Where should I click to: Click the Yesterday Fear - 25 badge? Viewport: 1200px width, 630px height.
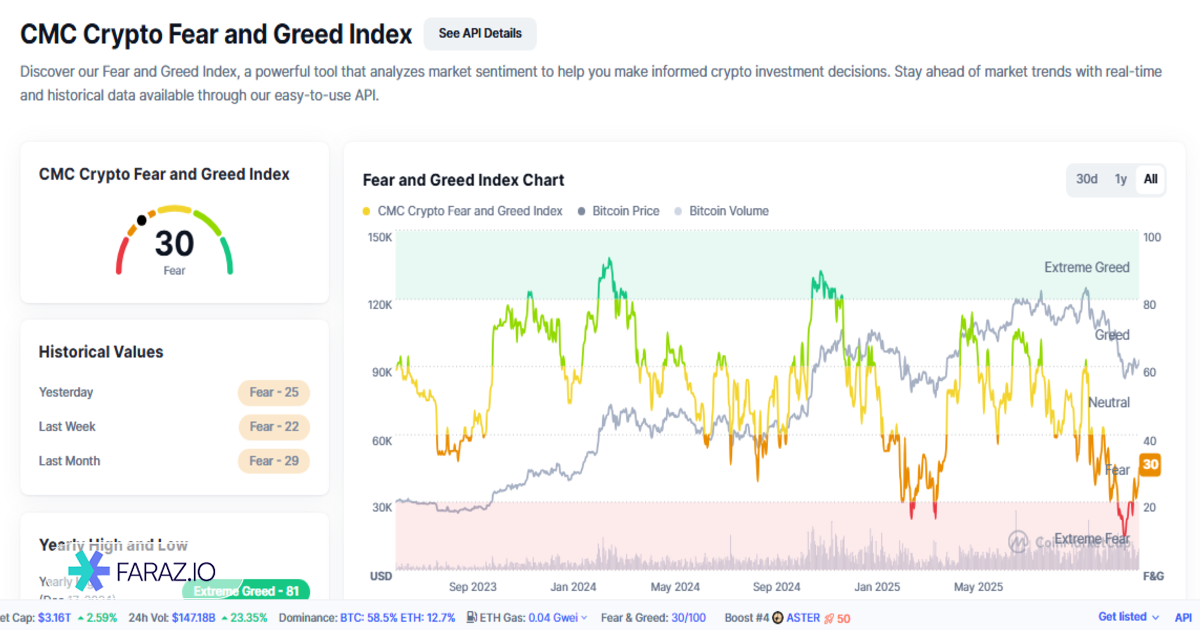[274, 392]
